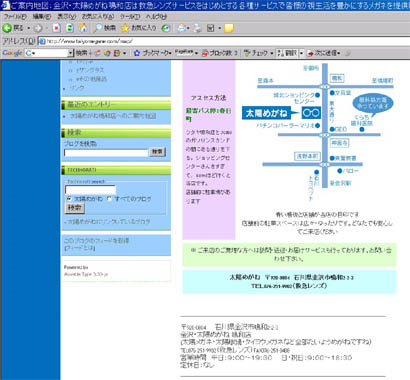This screenshot has width=410, height=380.
Task: Click the Mail icon in toolbar
Action: (181, 28)
